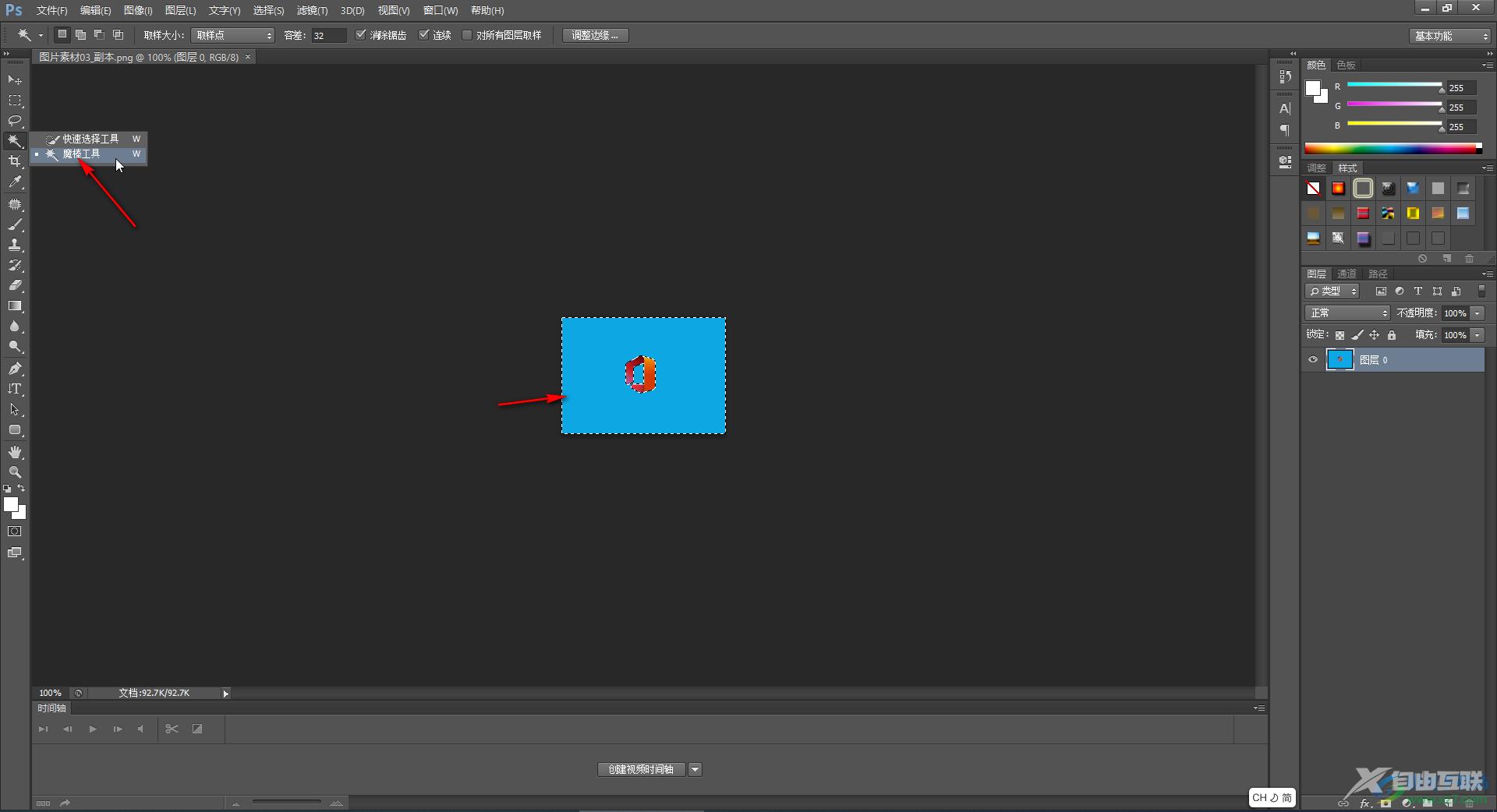
Task: Open the 文件(F) menu
Action: click(51, 10)
